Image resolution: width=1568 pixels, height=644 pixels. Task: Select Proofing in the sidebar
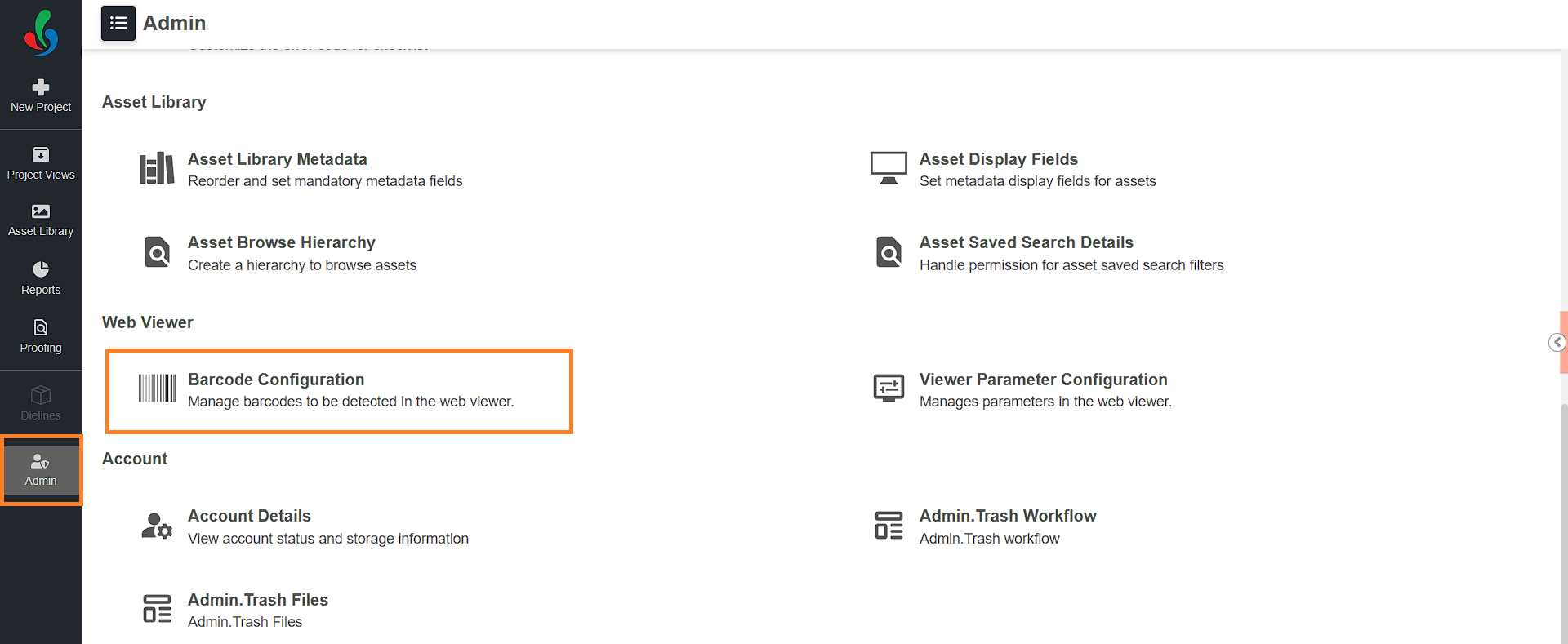tap(41, 336)
